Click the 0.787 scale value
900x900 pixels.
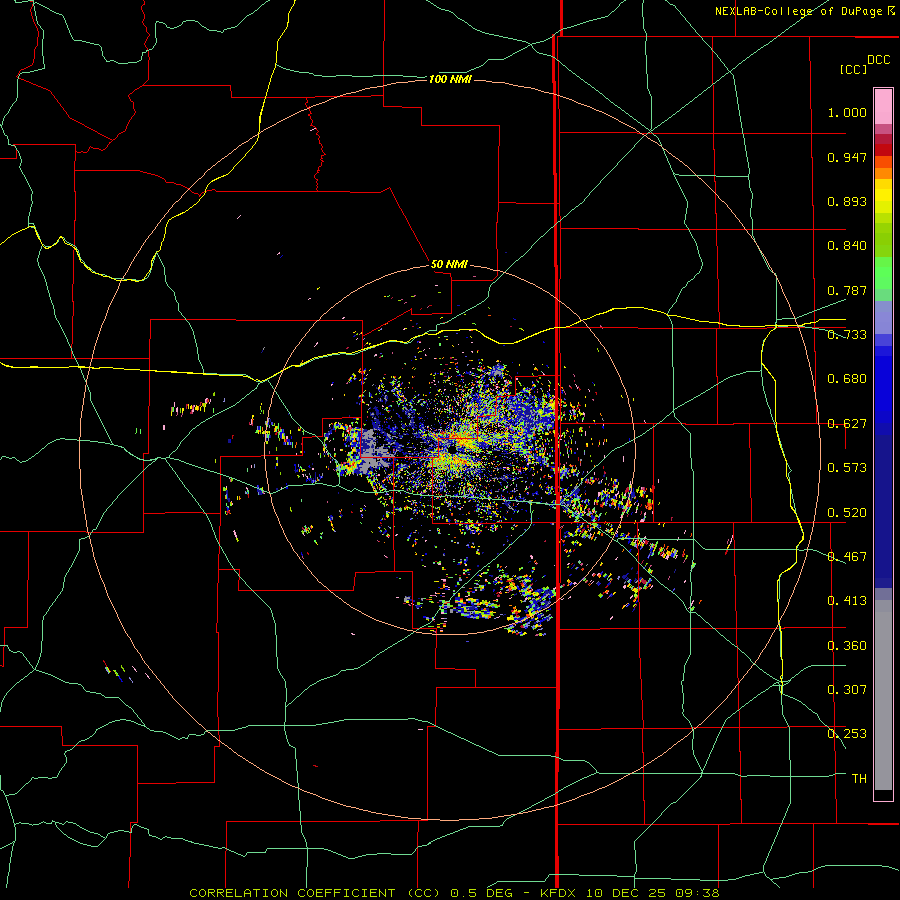coord(847,290)
